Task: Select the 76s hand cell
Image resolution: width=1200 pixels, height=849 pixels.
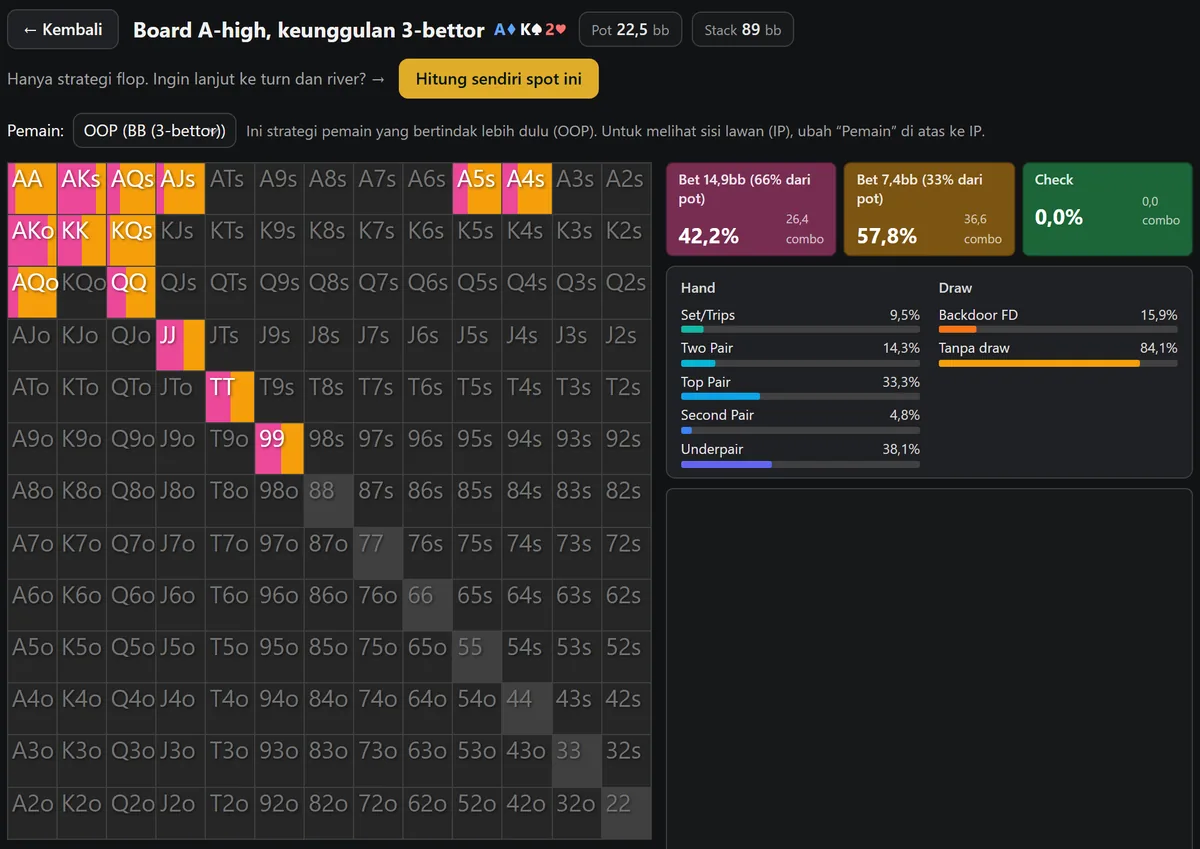Action: [x=428, y=552]
